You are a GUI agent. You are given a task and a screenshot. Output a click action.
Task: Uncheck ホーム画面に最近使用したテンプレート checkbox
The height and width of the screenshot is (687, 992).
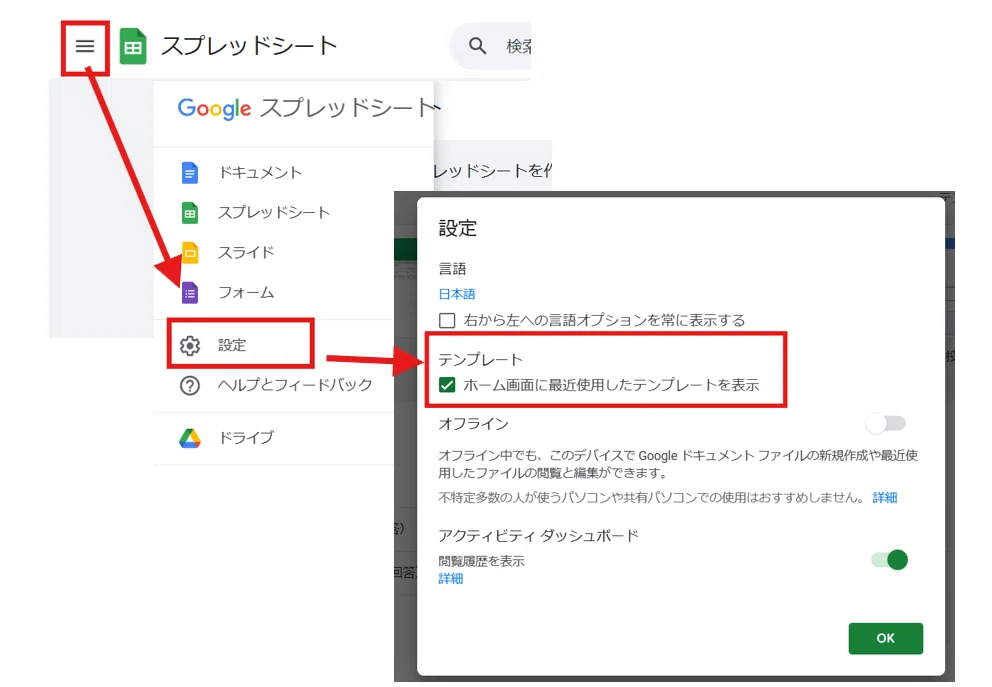point(447,385)
